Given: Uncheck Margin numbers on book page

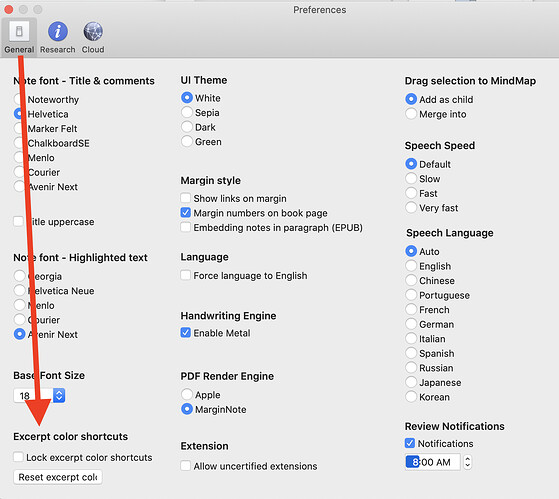Looking at the screenshot, I should click(x=185, y=212).
